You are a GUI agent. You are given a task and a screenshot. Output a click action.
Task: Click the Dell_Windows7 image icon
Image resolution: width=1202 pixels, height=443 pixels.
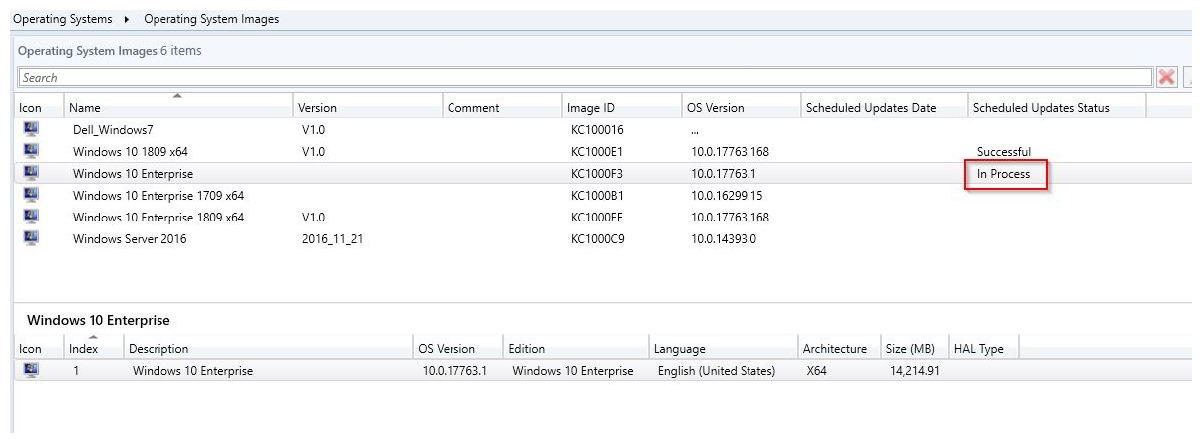click(x=31, y=129)
